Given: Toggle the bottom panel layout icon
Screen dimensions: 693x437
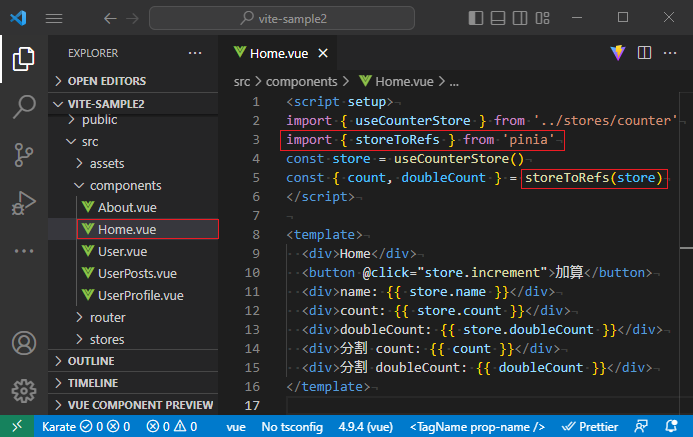Looking at the screenshot, I should pos(498,18).
